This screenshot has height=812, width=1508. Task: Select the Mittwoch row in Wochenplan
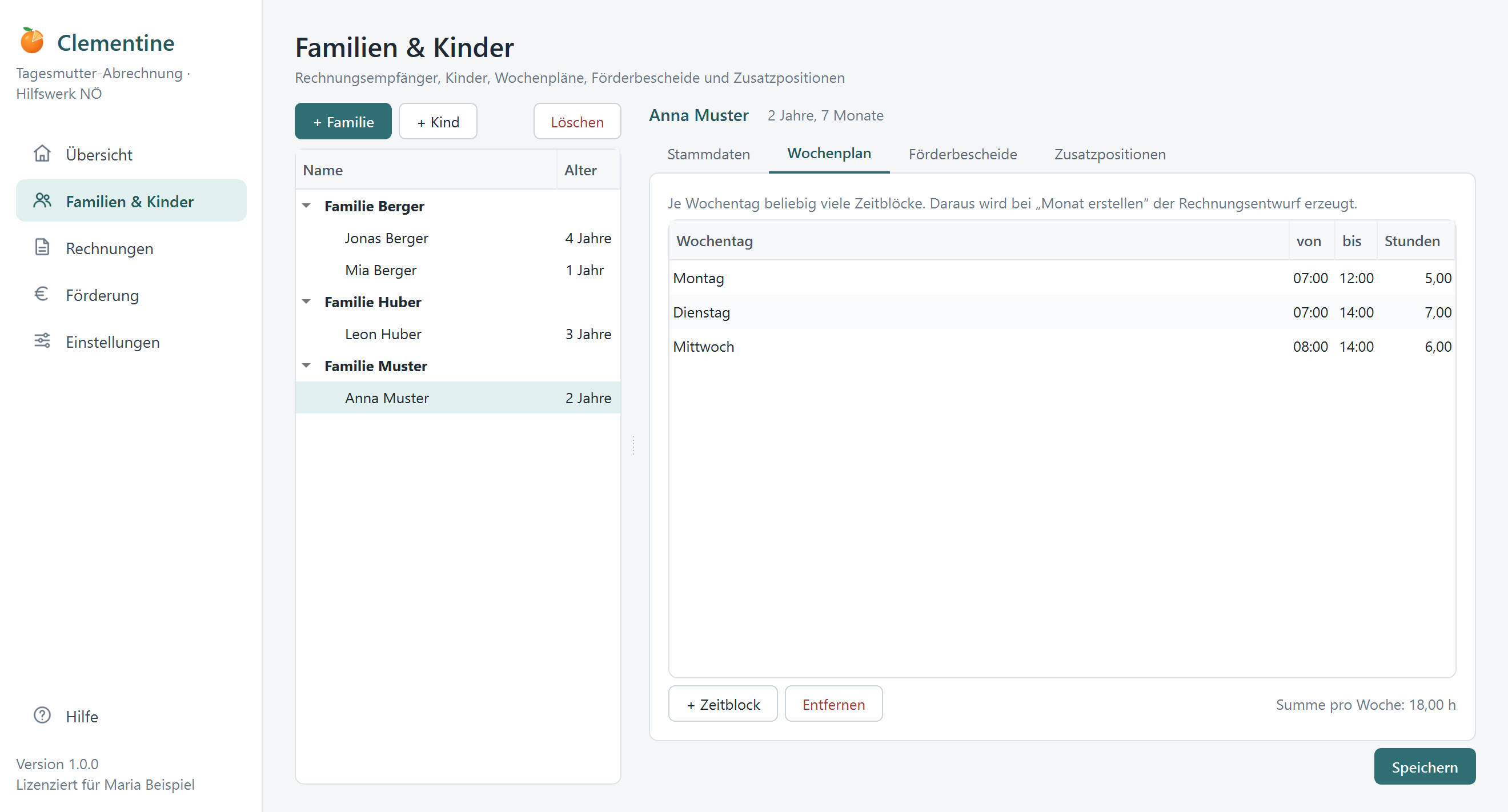coord(1062,347)
